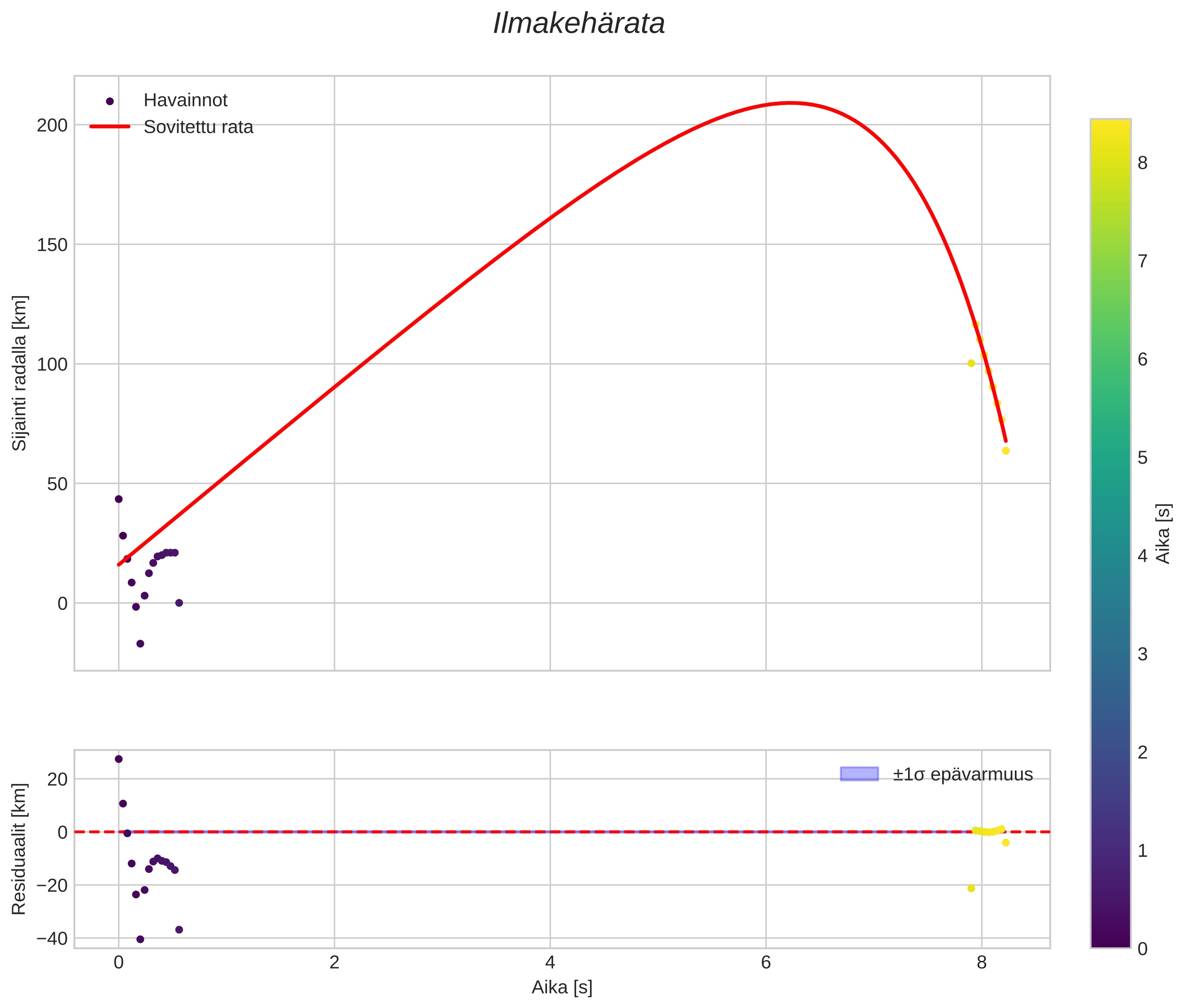Click the colorbar tick label 1

[1142, 851]
